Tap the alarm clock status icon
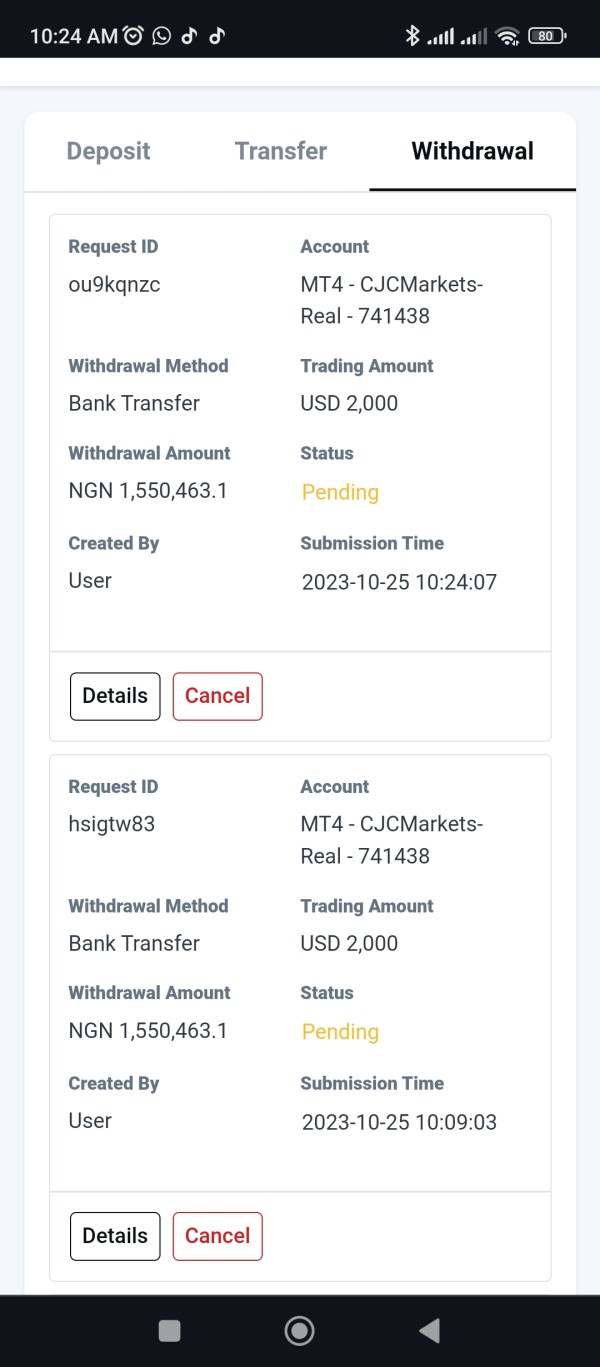Screen dimensions: 600x1367 (x=134, y=36)
